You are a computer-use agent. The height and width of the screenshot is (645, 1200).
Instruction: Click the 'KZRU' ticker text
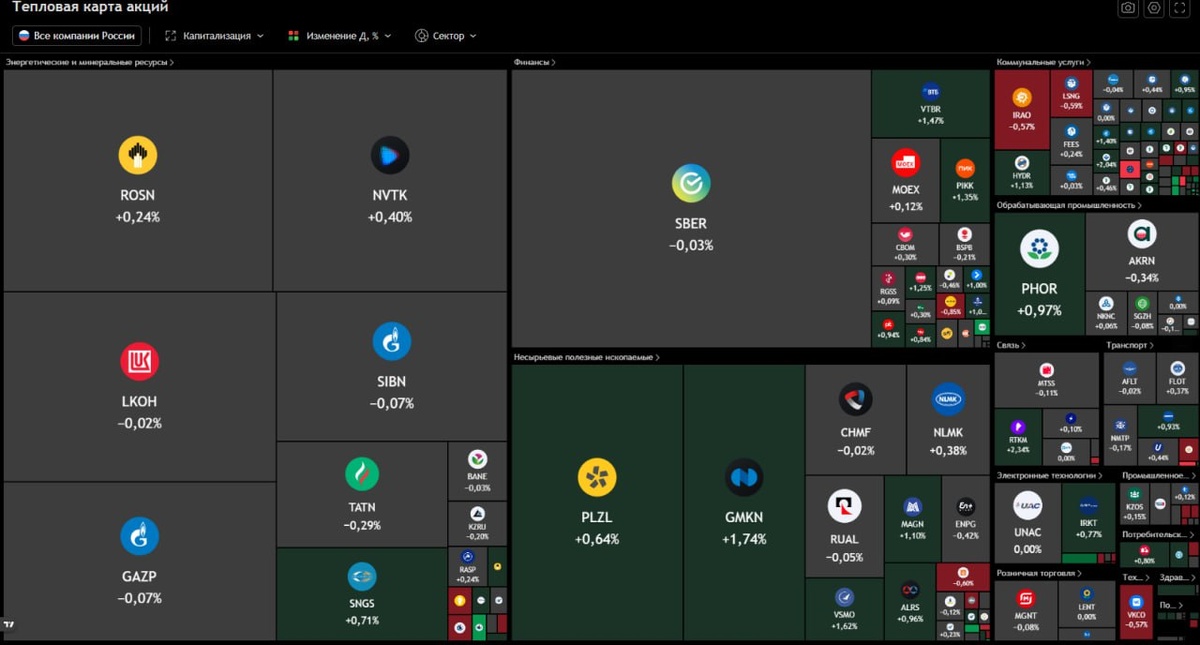click(x=478, y=526)
